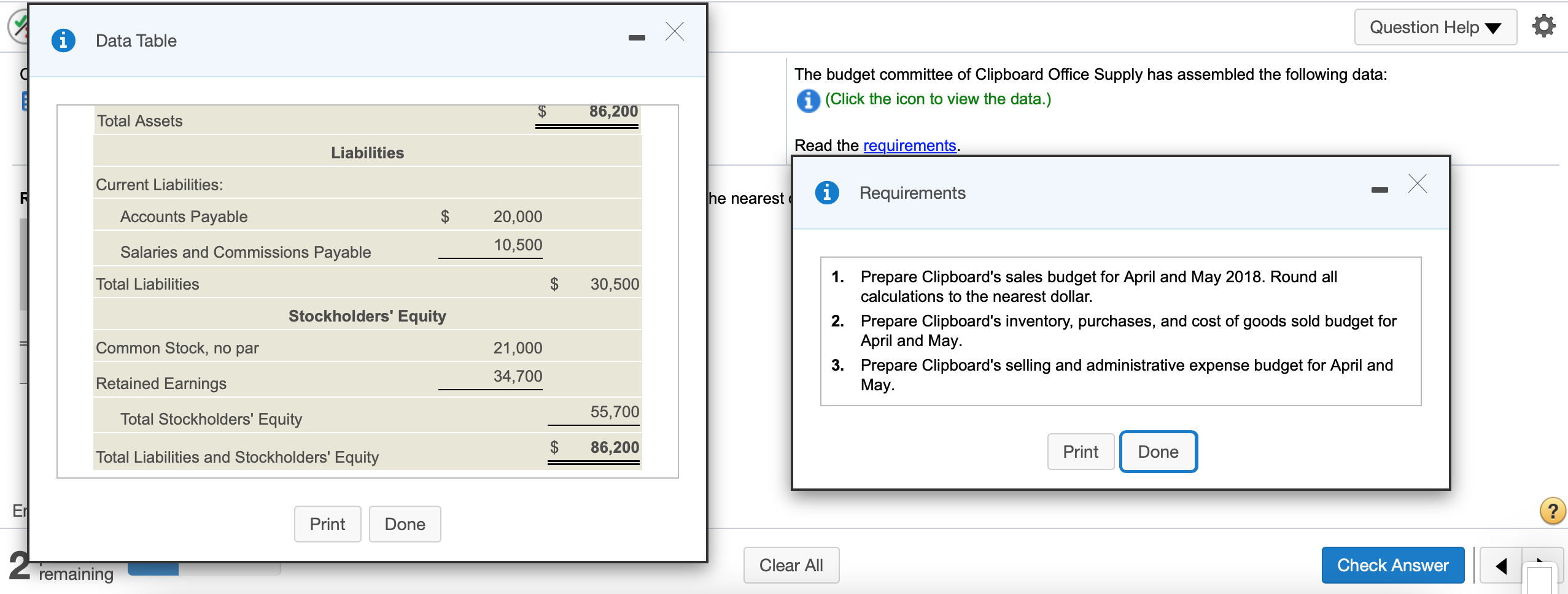This screenshot has width=1568, height=594.
Task: Click the scrollbar fragment on the left edge
Action: (22, 264)
